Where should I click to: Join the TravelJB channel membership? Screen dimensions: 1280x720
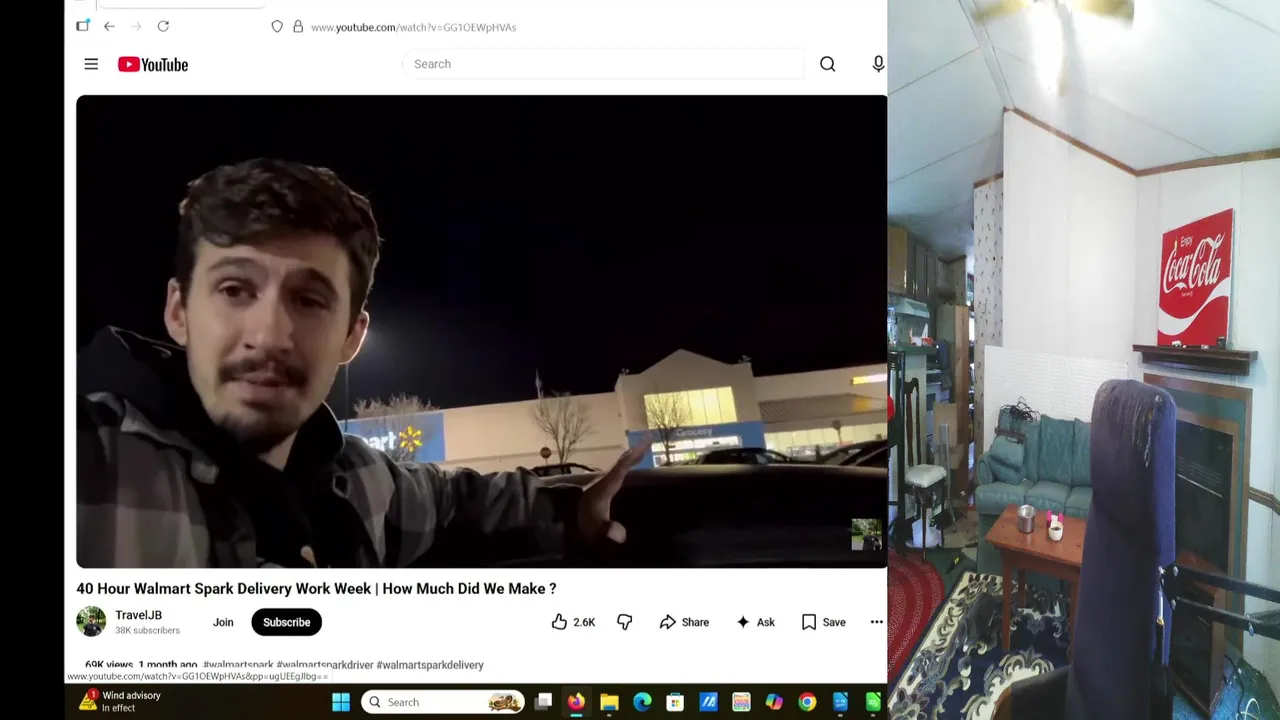[x=223, y=622]
